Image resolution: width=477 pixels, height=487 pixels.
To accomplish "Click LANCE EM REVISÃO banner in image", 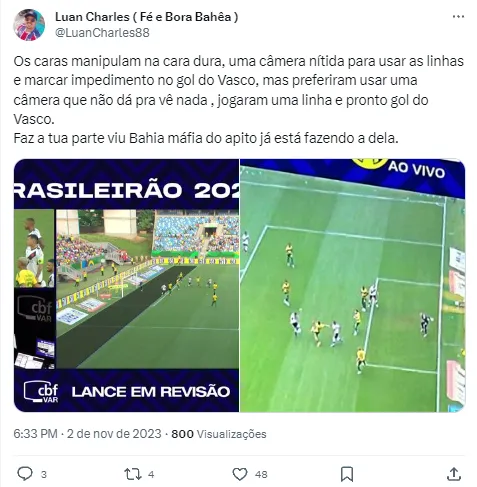I will point(151,391).
